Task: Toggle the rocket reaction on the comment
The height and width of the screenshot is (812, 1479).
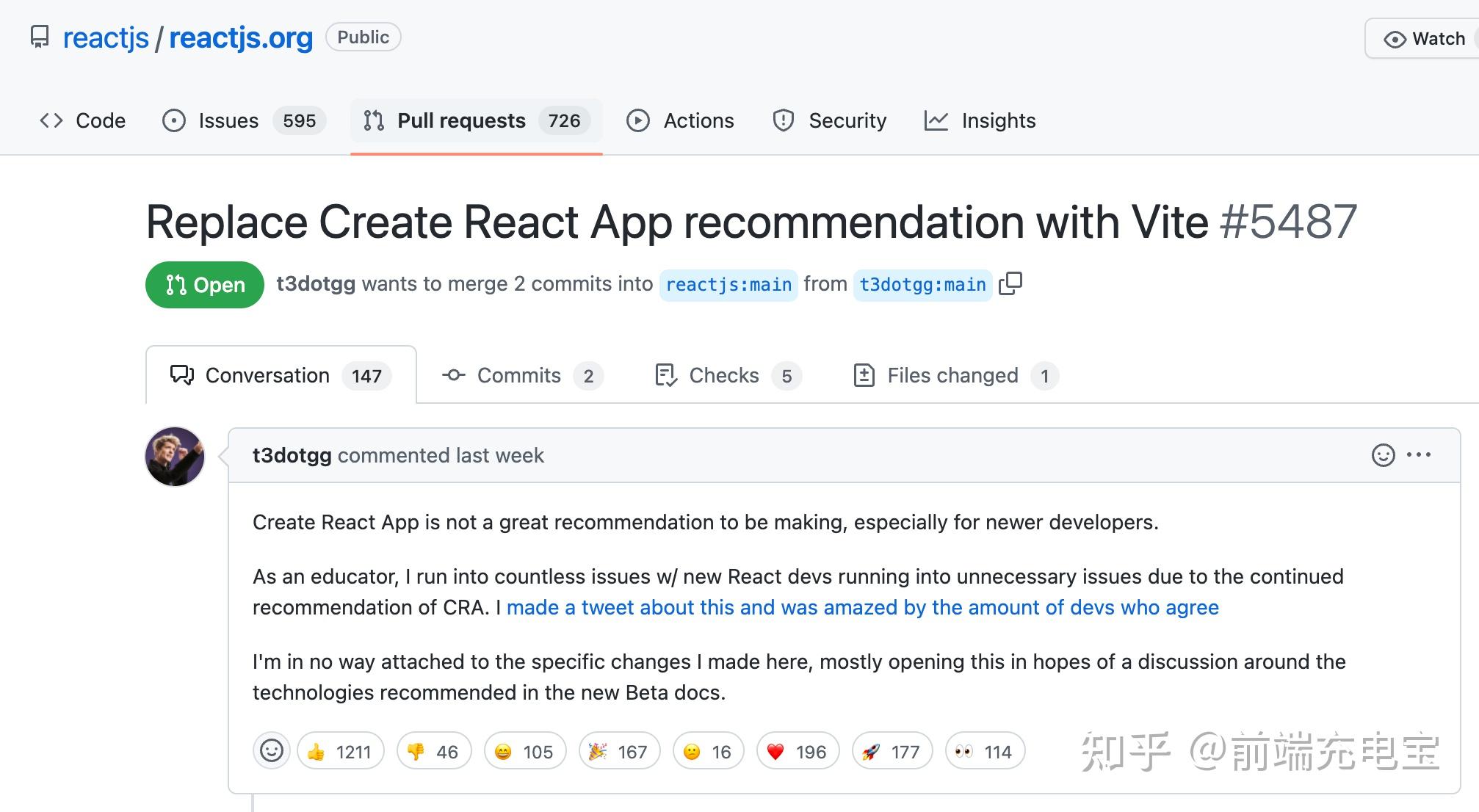Action: pos(891,751)
